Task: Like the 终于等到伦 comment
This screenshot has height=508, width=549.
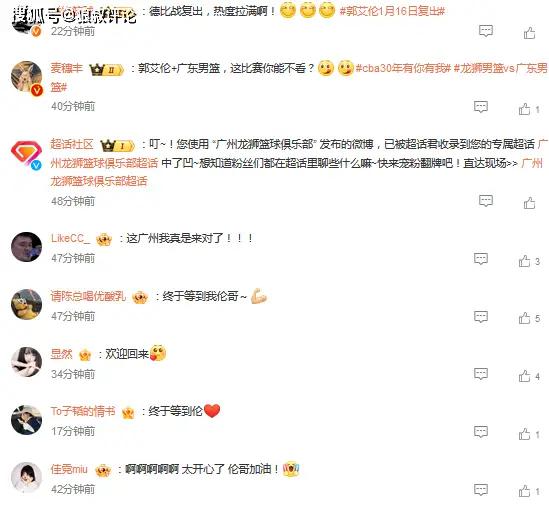Action: 524,434
